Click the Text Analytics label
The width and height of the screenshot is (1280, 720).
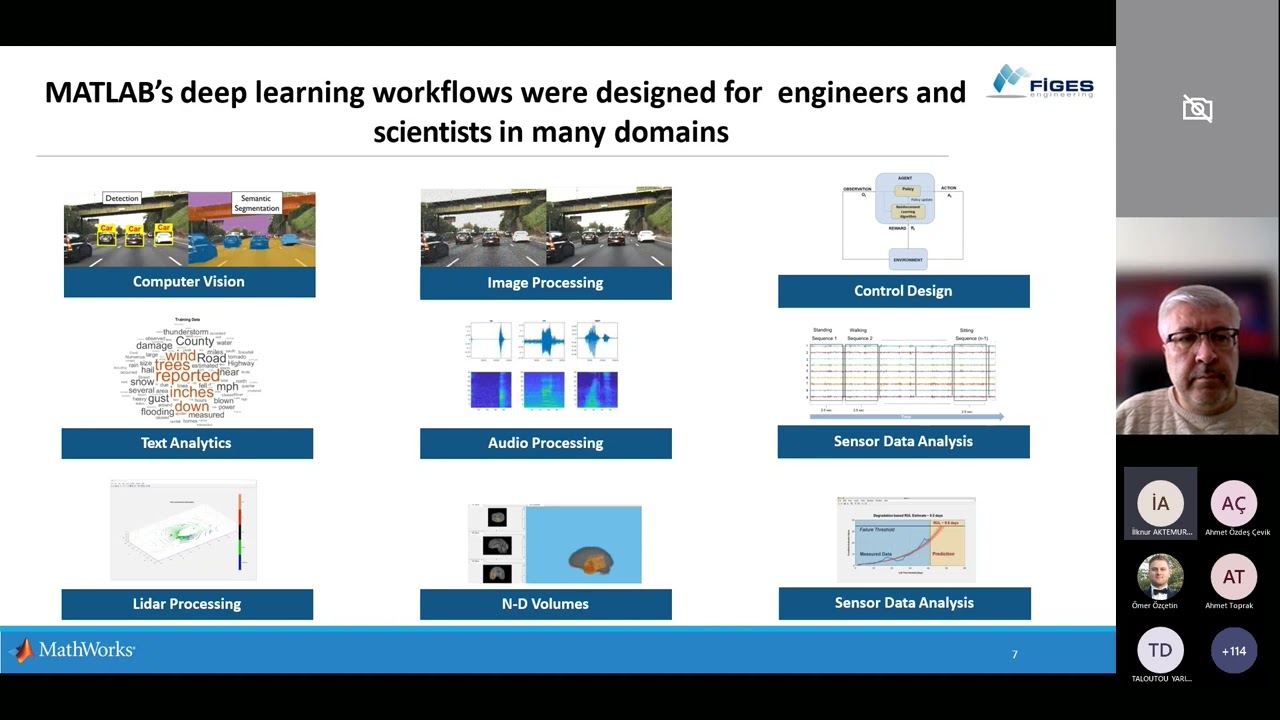187,443
